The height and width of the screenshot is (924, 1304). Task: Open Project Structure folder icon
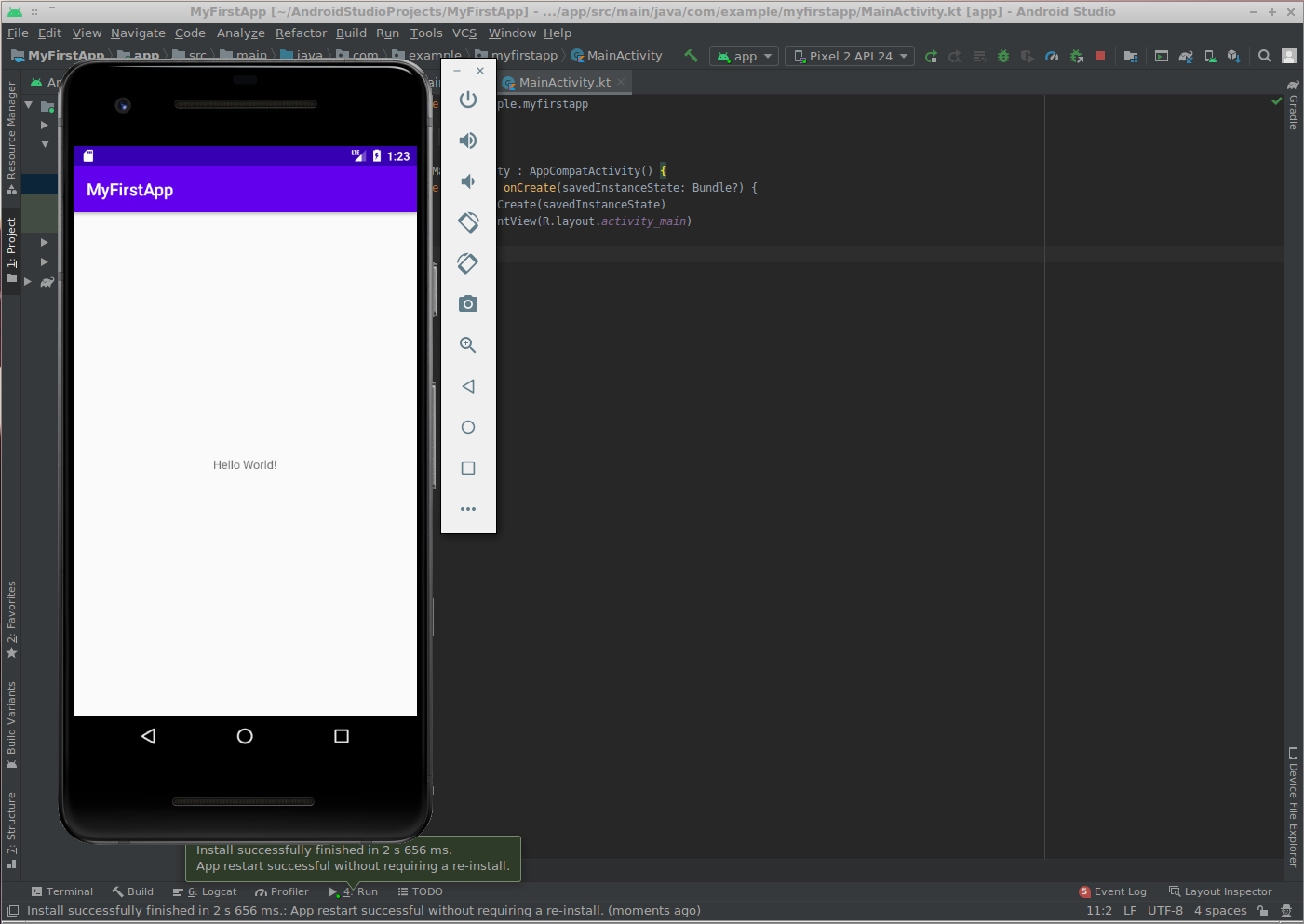click(1131, 56)
